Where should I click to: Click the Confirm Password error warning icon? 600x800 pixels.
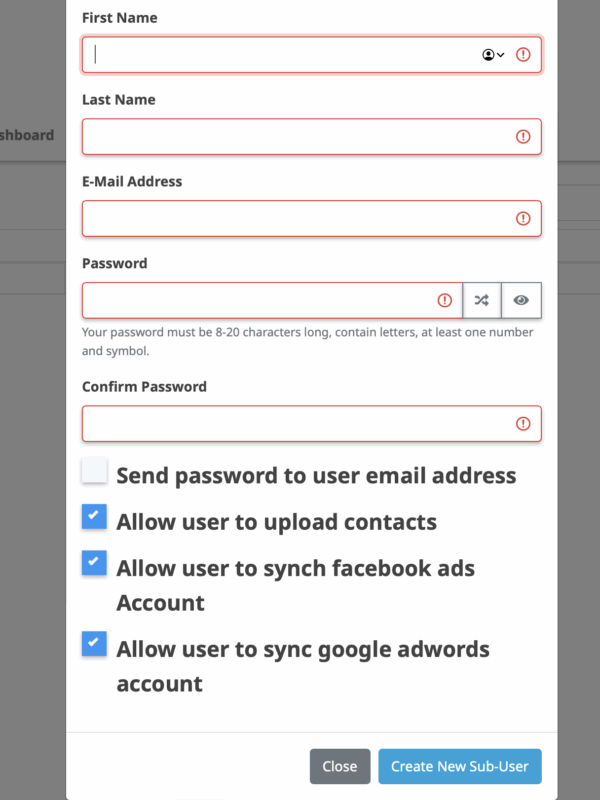523,424
